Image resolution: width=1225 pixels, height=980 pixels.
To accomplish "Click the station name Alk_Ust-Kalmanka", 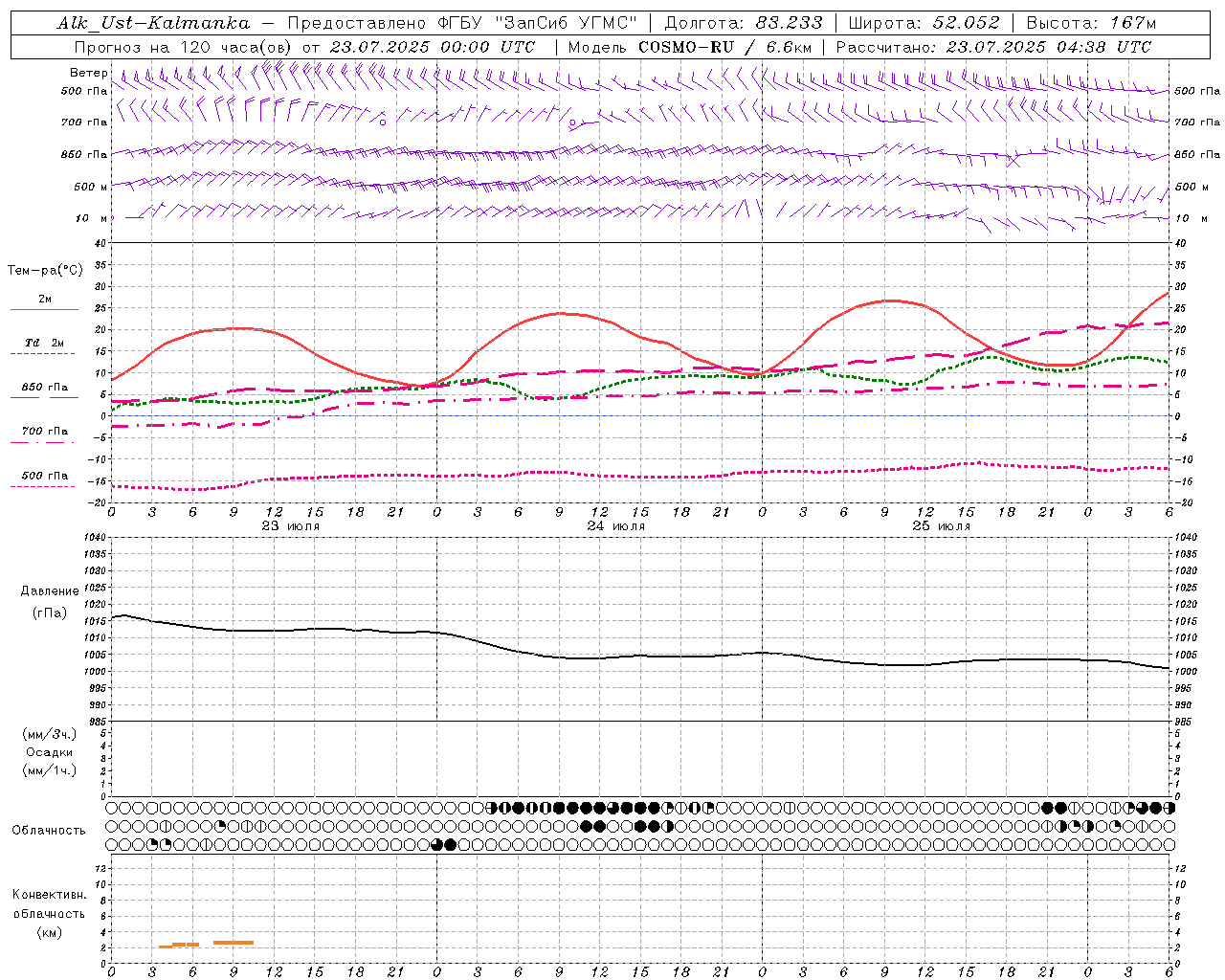I will [154, 23].
